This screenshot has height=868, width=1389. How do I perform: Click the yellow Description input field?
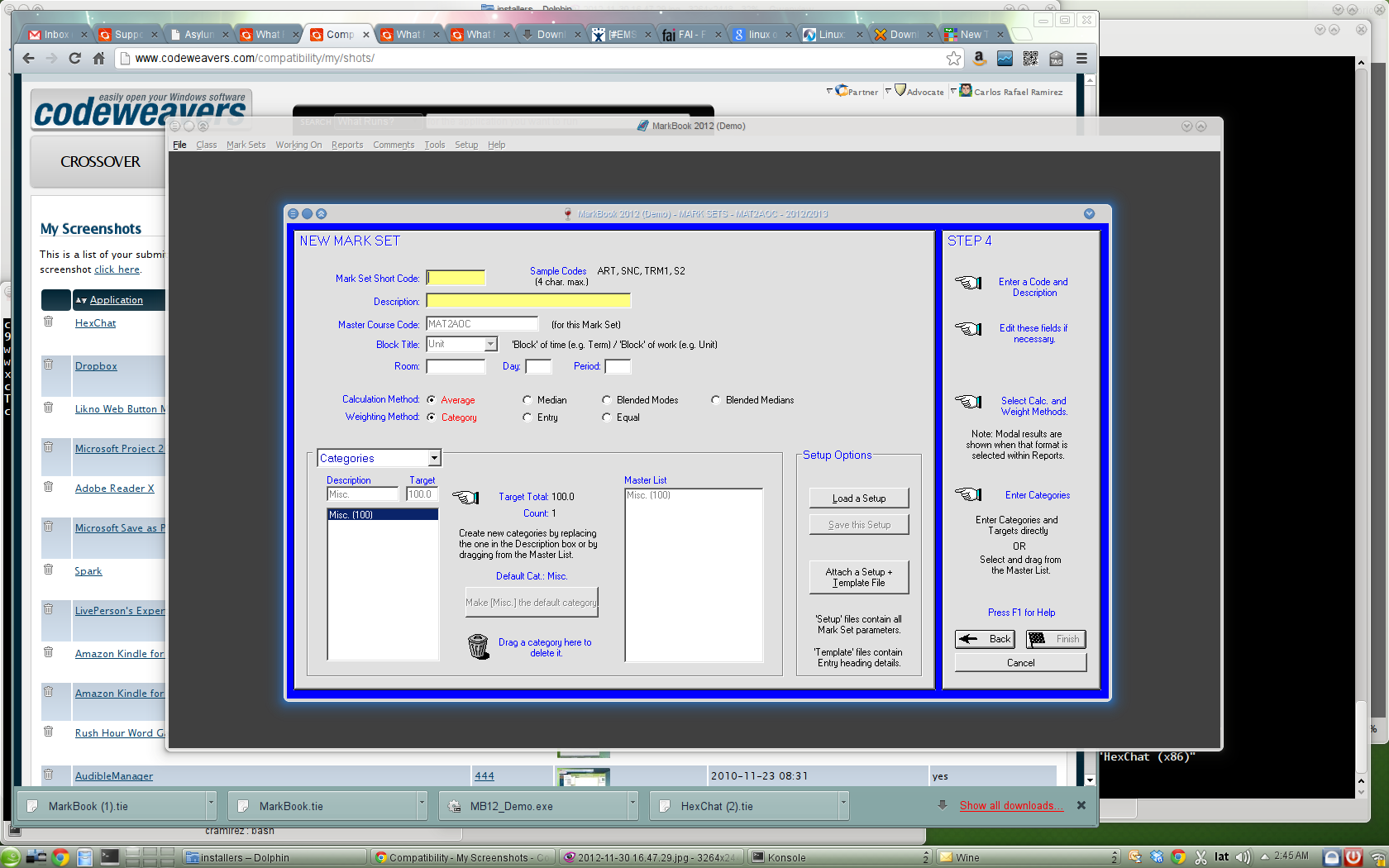coord(528,301)
